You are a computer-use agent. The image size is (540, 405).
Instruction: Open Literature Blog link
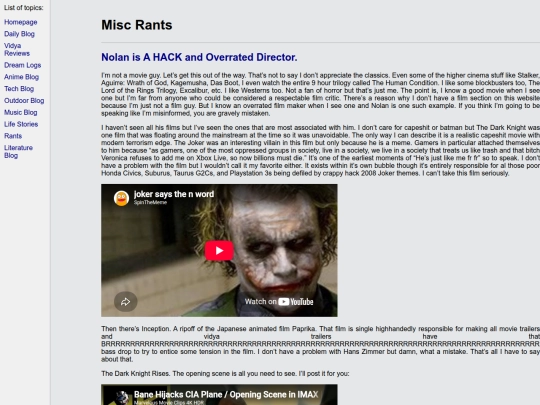click(x=18, y=152)
